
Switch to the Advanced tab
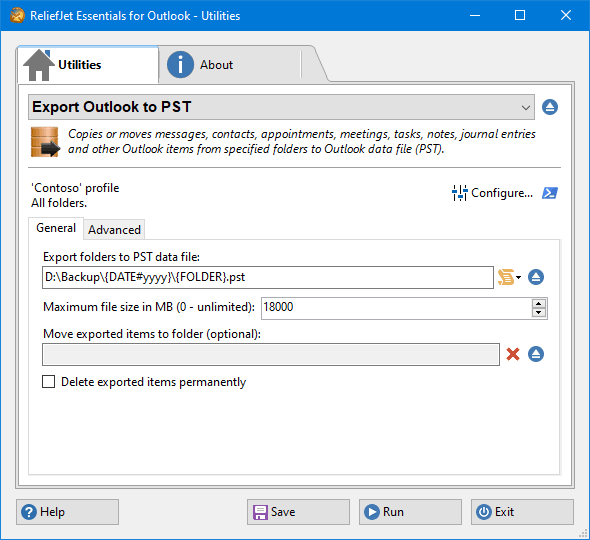114,230
